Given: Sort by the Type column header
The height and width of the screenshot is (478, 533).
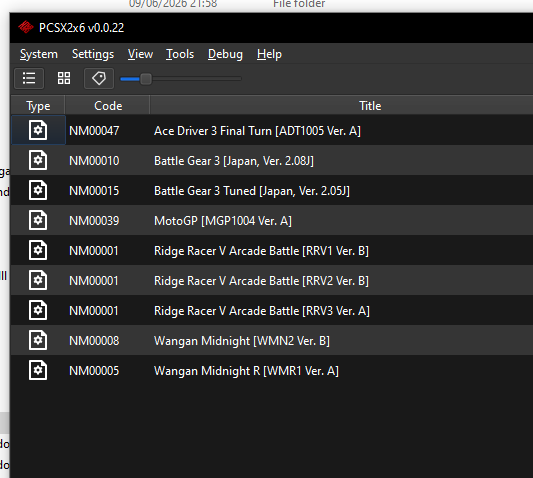Looking at the screenshot, I should click(38, 106).
